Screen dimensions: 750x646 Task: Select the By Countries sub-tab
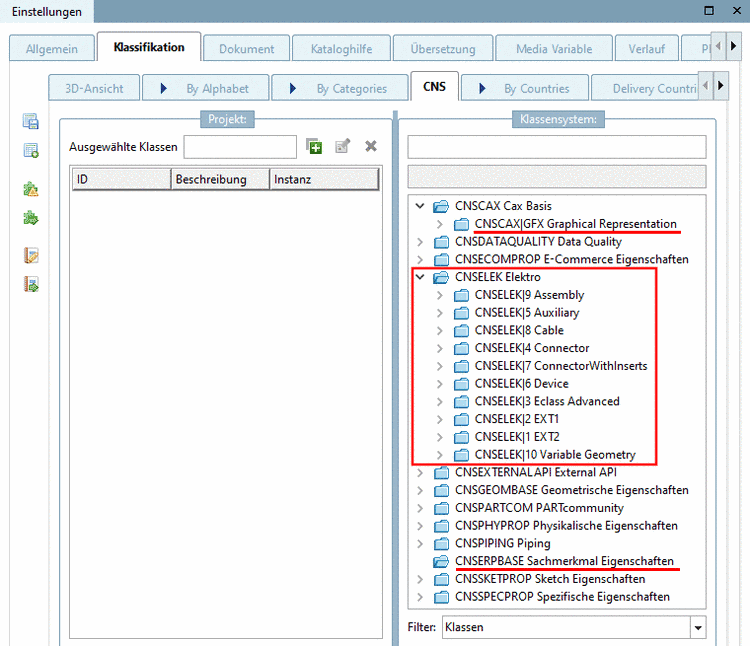click(x=525, y=88)
